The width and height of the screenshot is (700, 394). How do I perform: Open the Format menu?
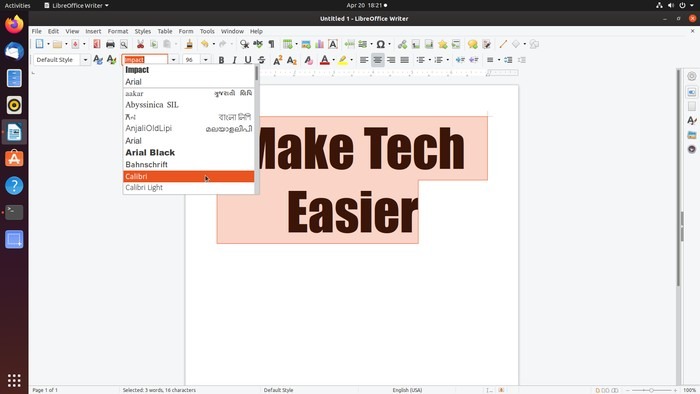click(118, 31)
